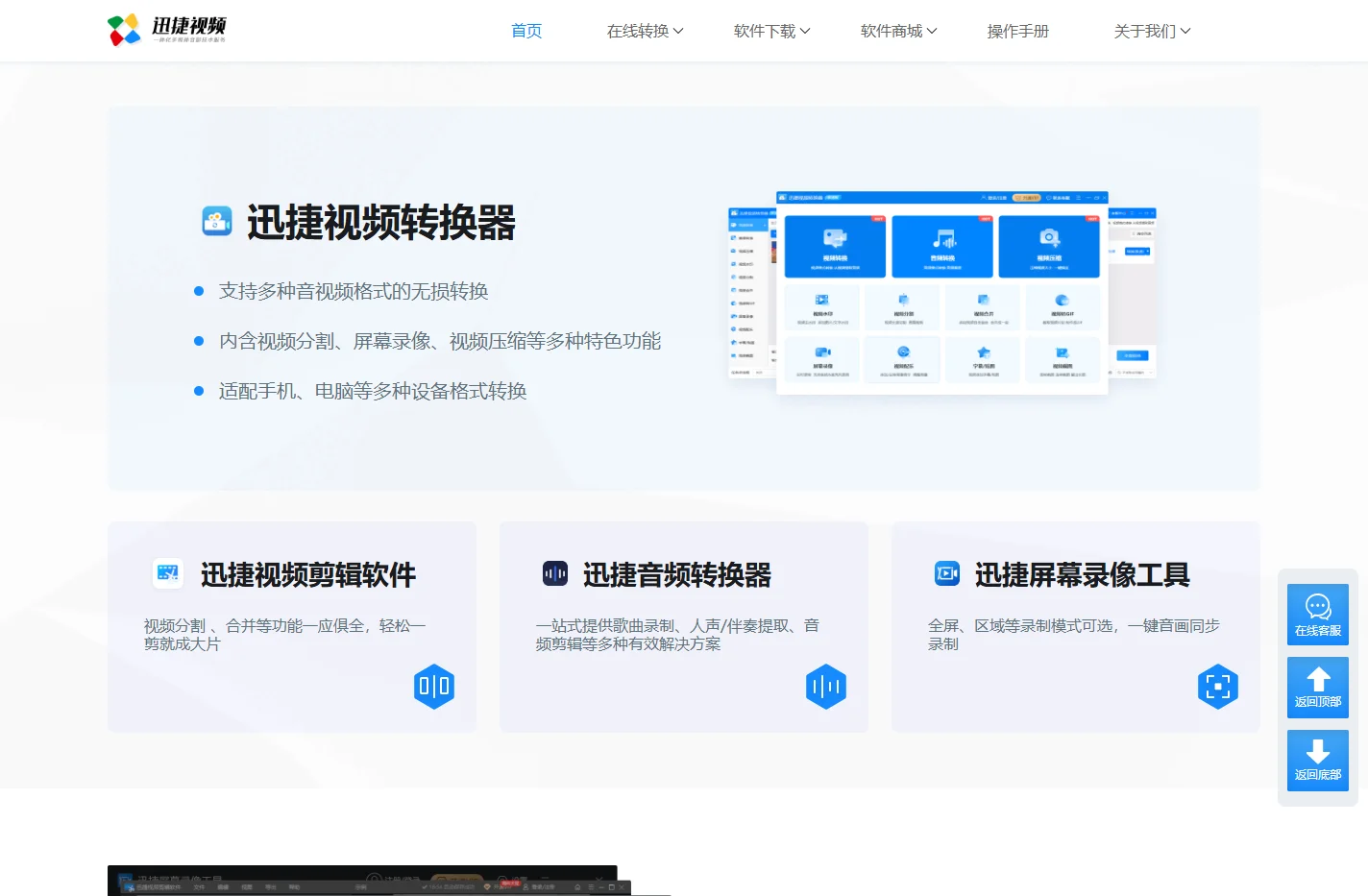Click the audio converter card description text

tap(677, 635)
